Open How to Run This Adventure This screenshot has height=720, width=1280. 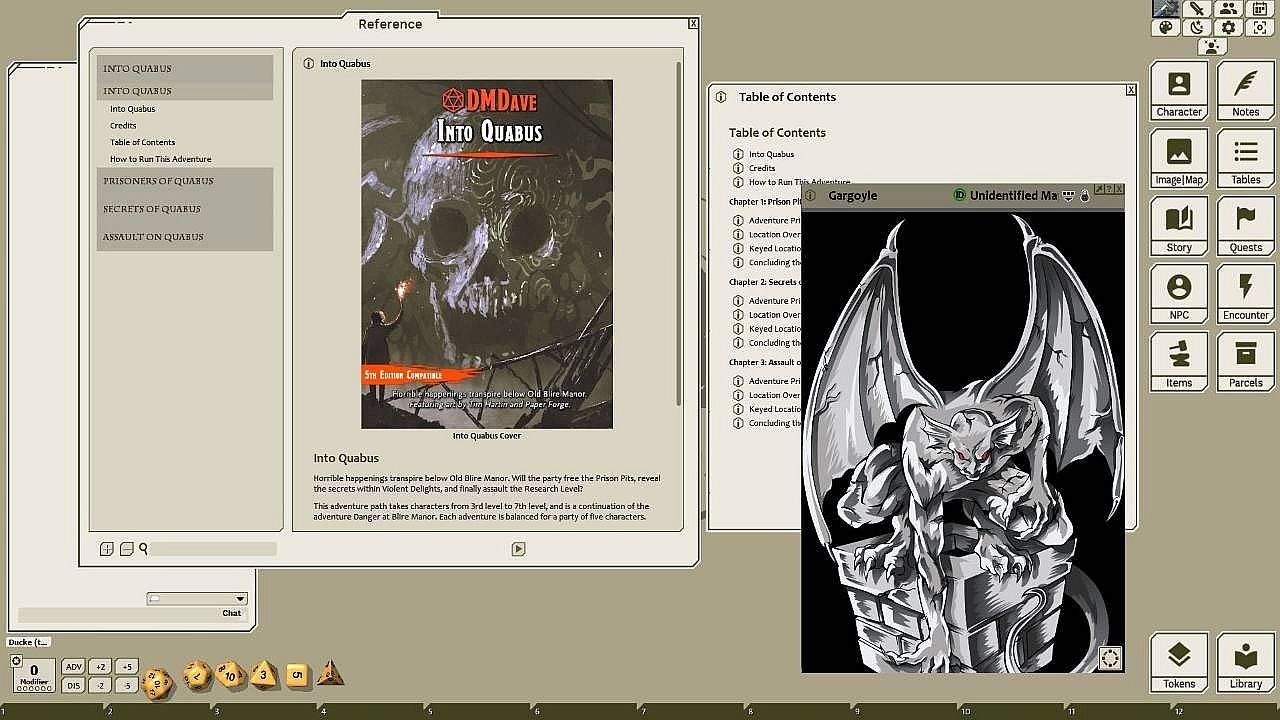click(160, 159)
